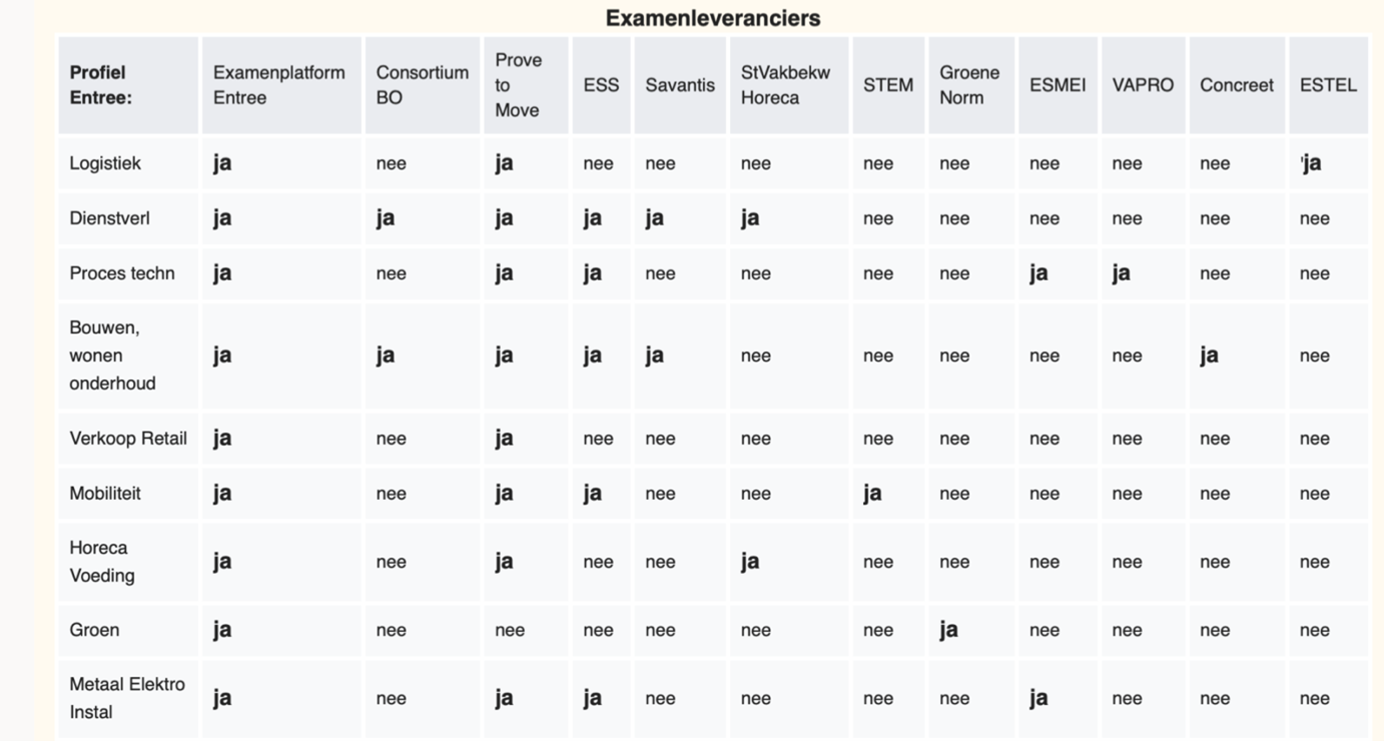Click the Dienstverl row label
This screenshot has height=741, width=1384.
tap(109, 218)
